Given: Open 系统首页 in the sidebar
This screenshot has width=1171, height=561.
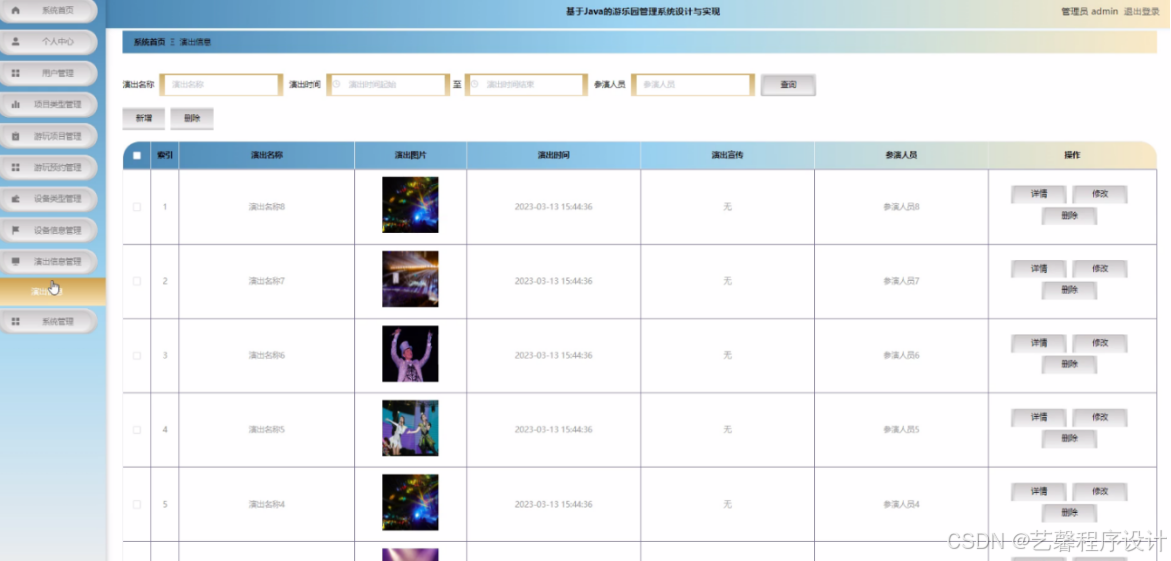Looking at the screenshot, I should 49,10.
